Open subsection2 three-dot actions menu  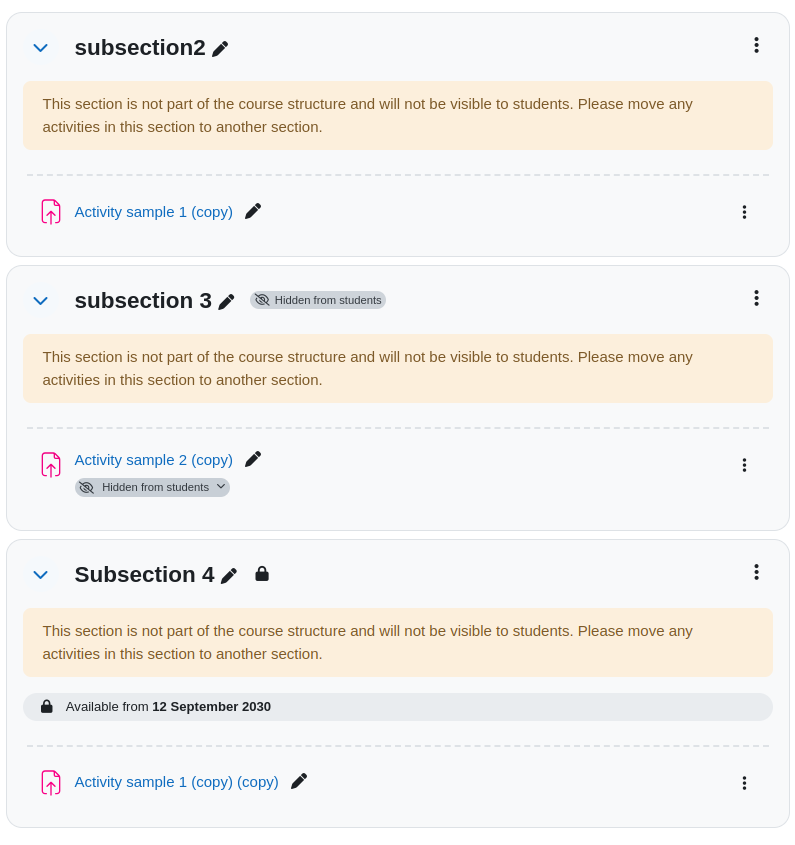(x=756, y=45)
